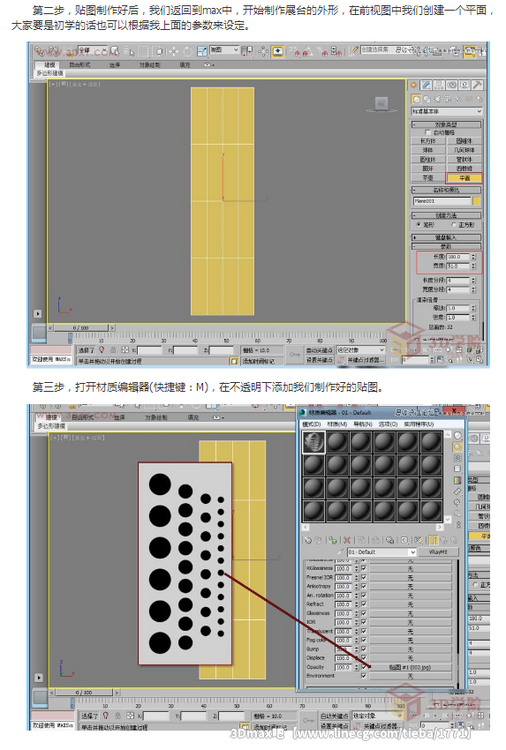The width and height of the screenshot is (506, 750).
Task: Click the highlighted 平面 plane button
Action: tap(464, 178)
